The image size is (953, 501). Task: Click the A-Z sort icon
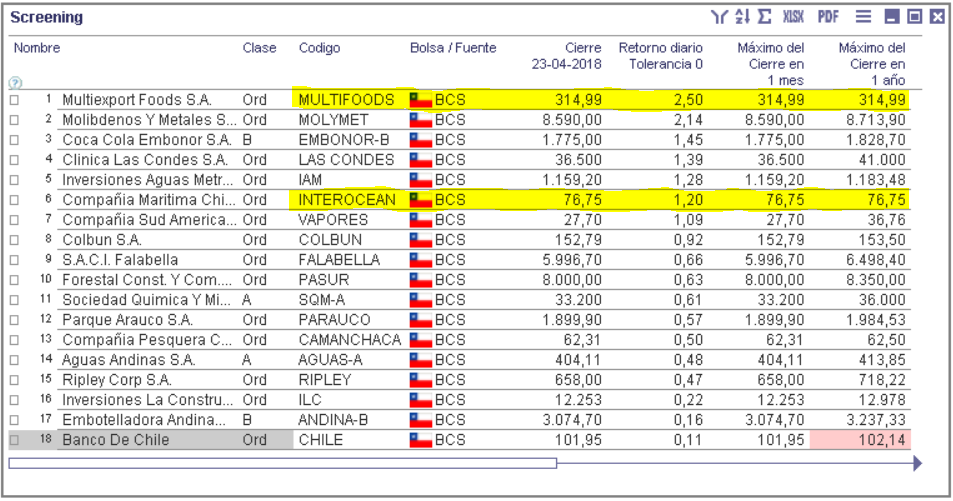742,16
